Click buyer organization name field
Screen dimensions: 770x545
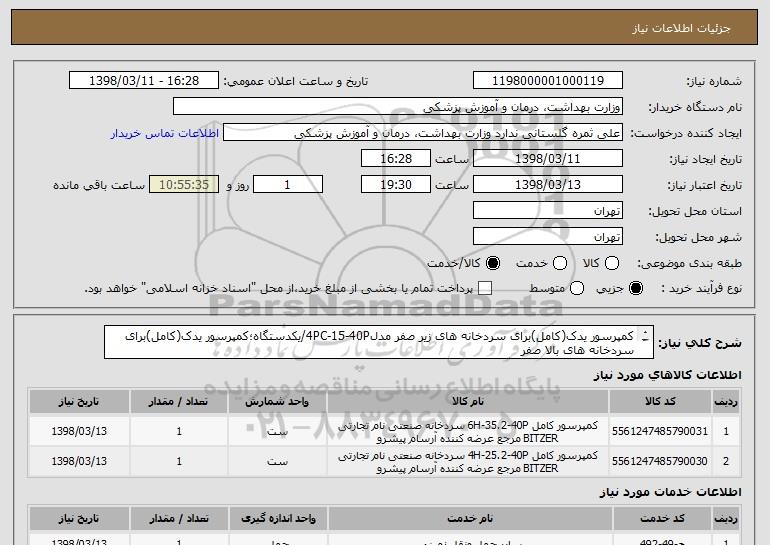pos(398,107)
